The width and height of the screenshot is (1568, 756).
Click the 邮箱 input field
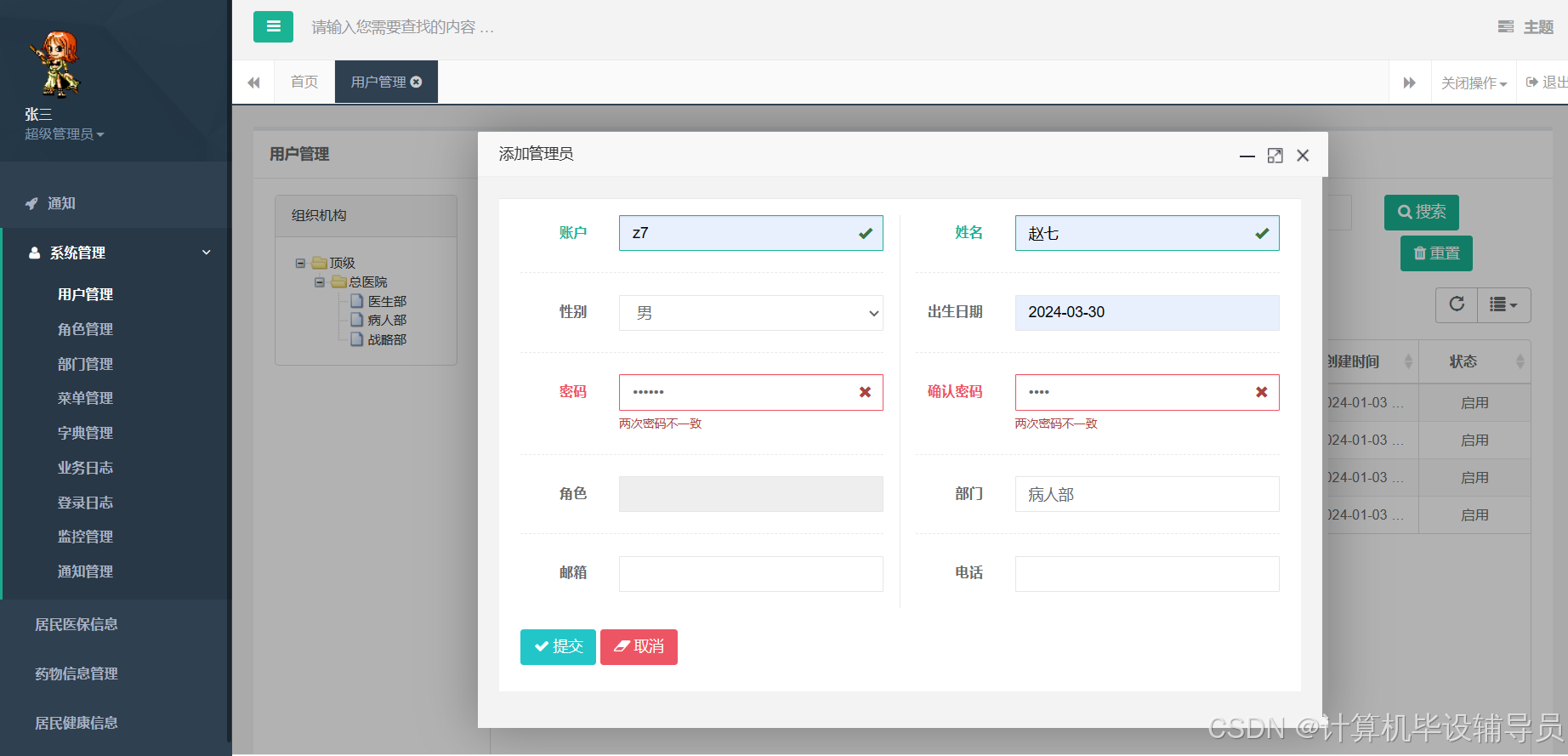click(751, 574)
